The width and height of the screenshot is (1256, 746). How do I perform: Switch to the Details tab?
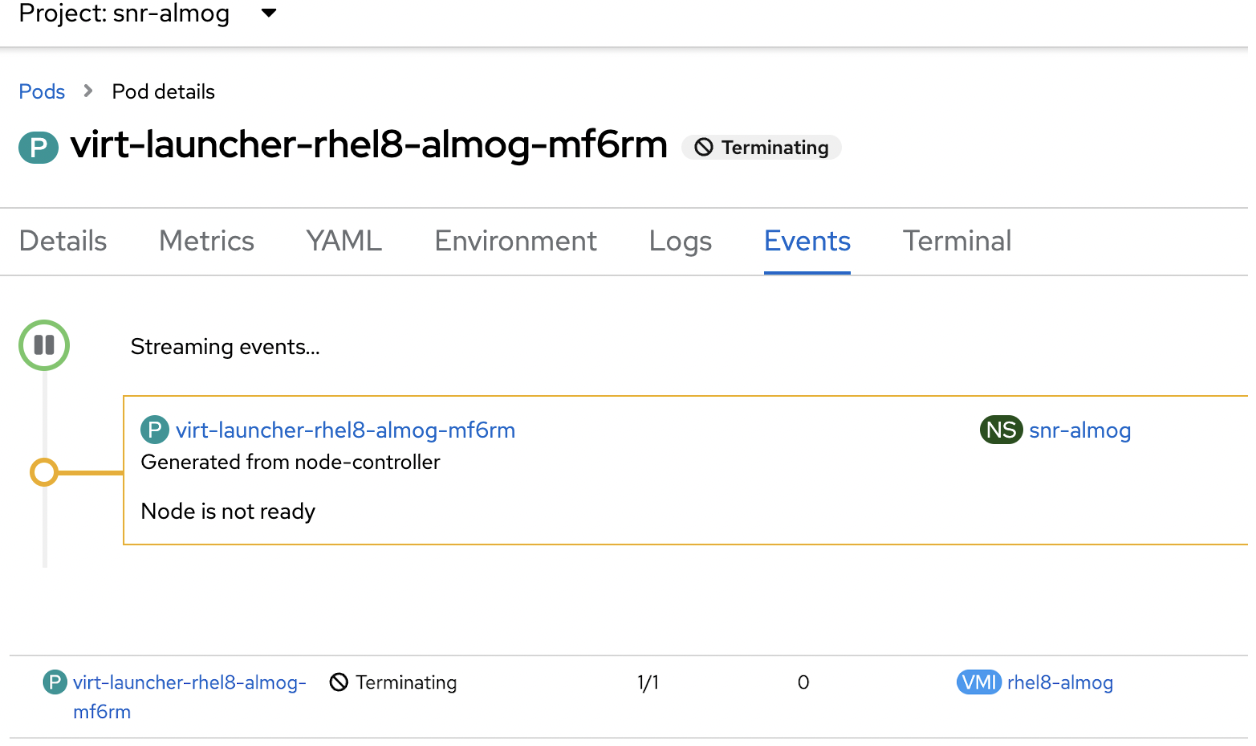pyautogui.click(x=63, y=241)
